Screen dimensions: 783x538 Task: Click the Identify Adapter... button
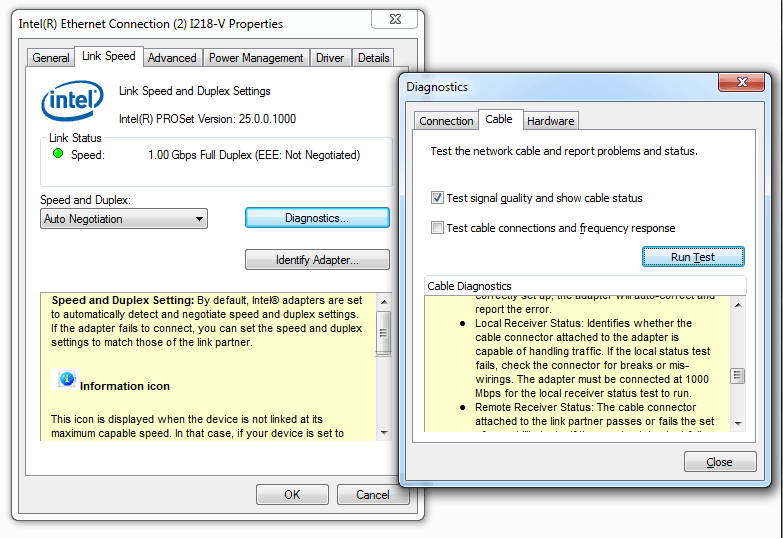[x=317, y=260]
